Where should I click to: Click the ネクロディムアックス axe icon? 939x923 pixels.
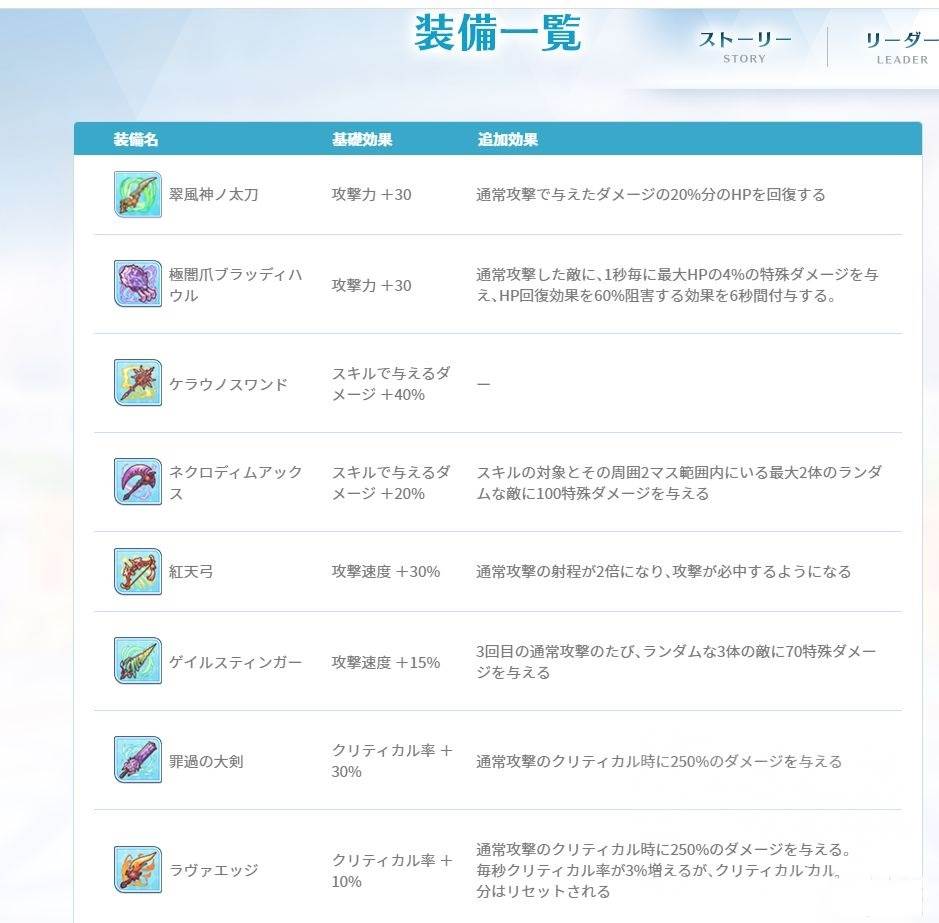137,482
